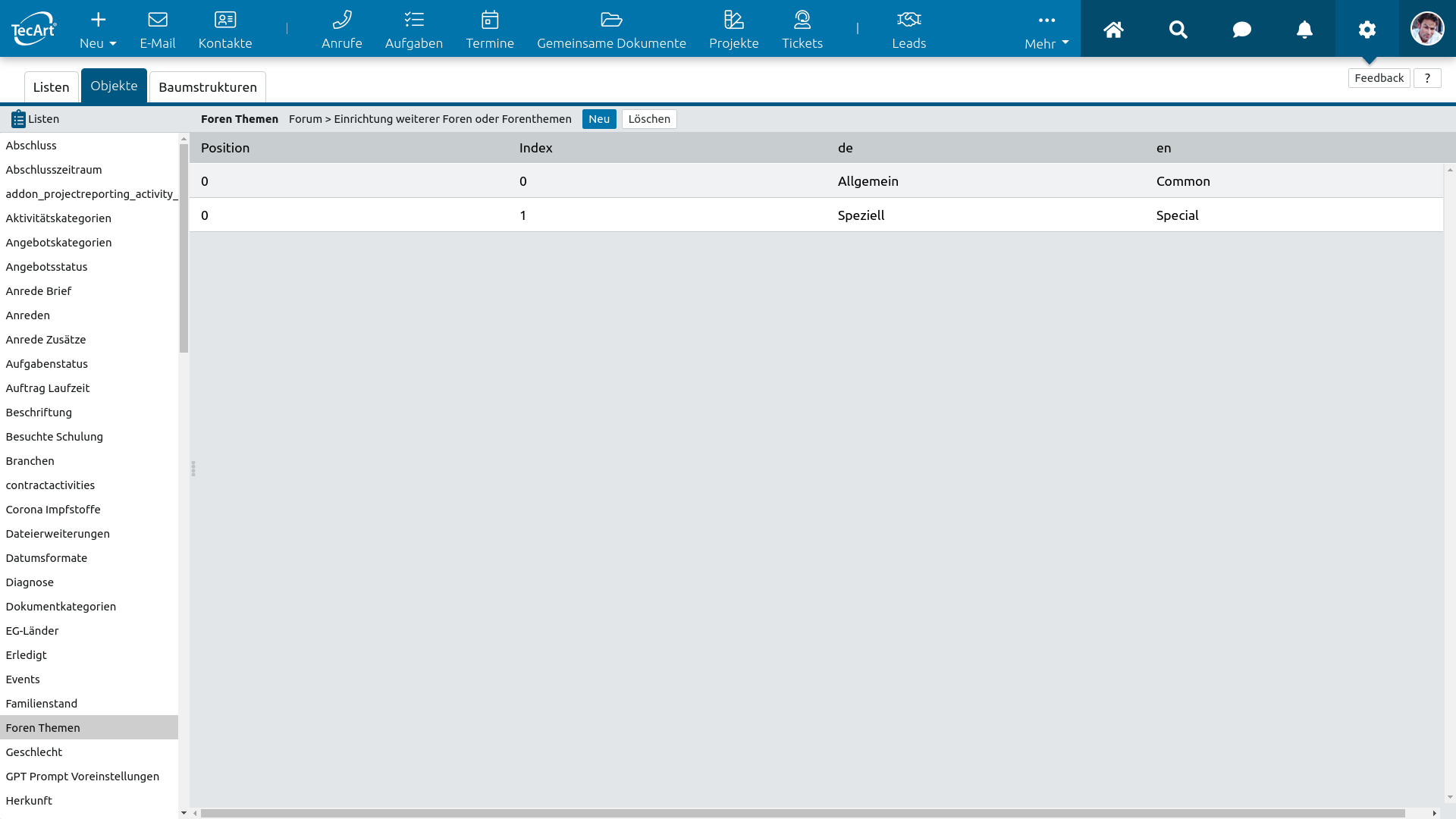Viewport: 1456px width, 819px height.
Task: Create a new entry with Neu button
Action: point(598,119)
